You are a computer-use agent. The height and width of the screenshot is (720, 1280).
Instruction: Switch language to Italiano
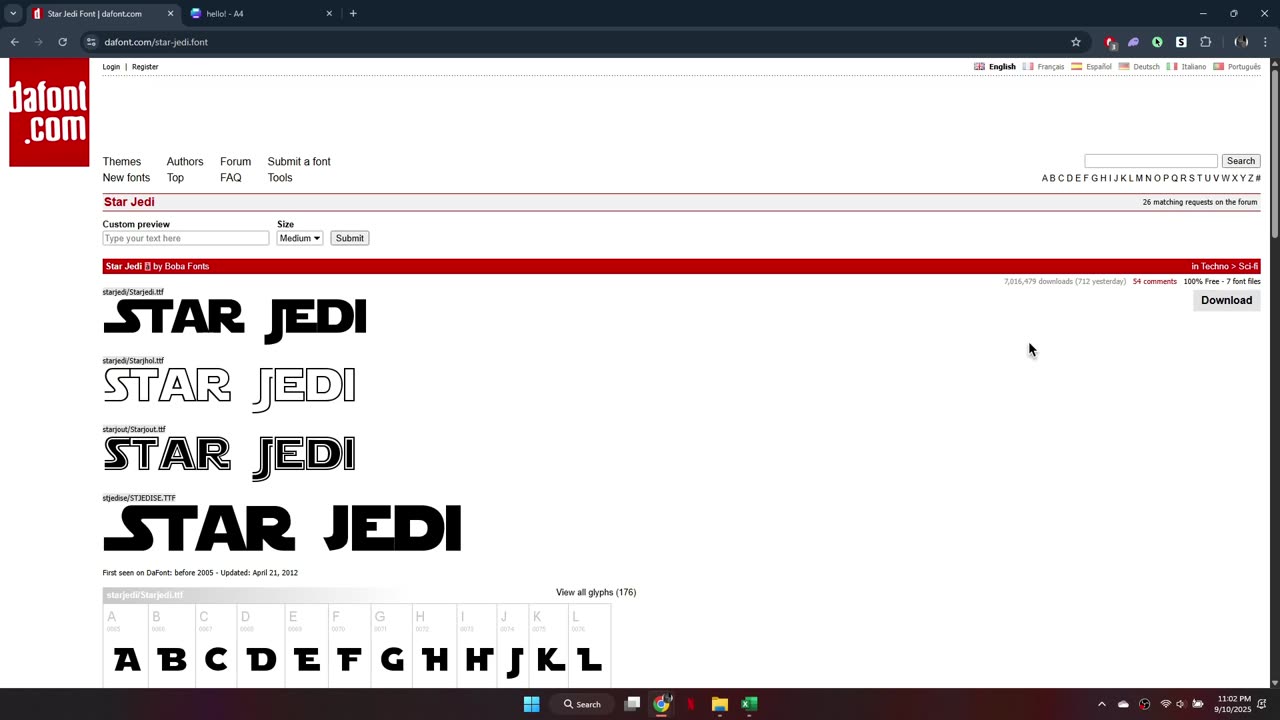1193,67
